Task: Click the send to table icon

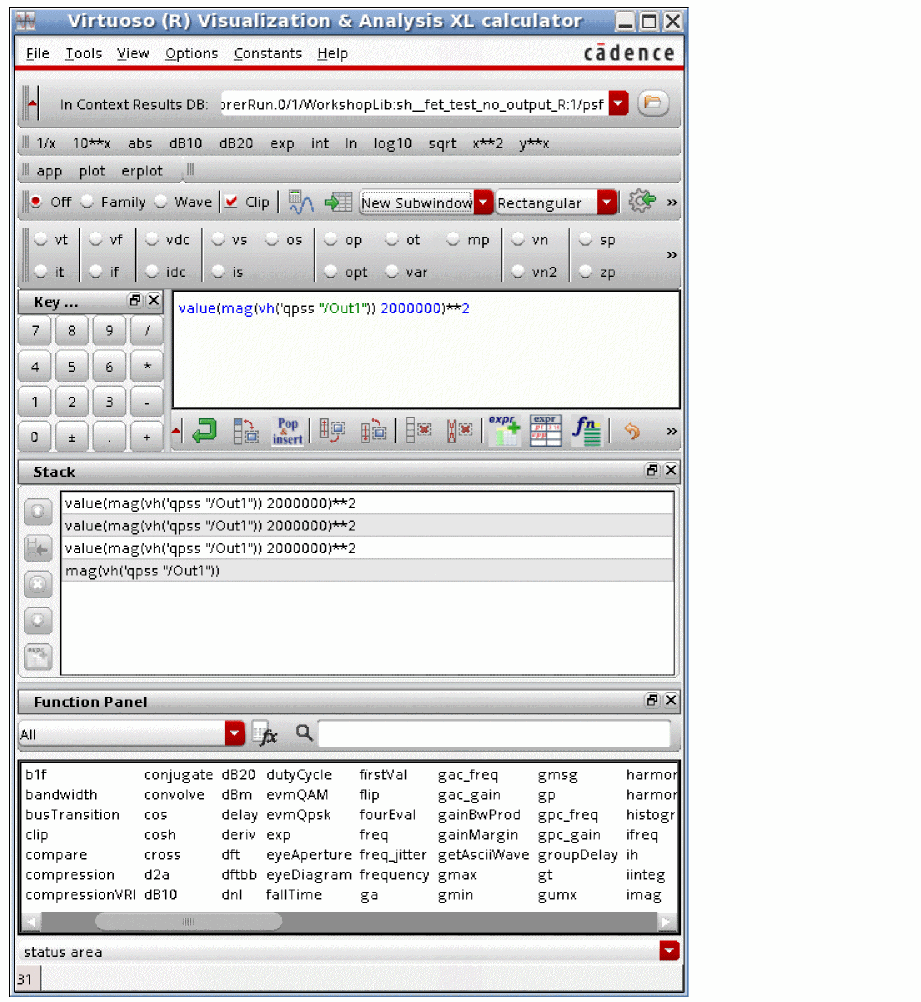Action: click(338, 202)
